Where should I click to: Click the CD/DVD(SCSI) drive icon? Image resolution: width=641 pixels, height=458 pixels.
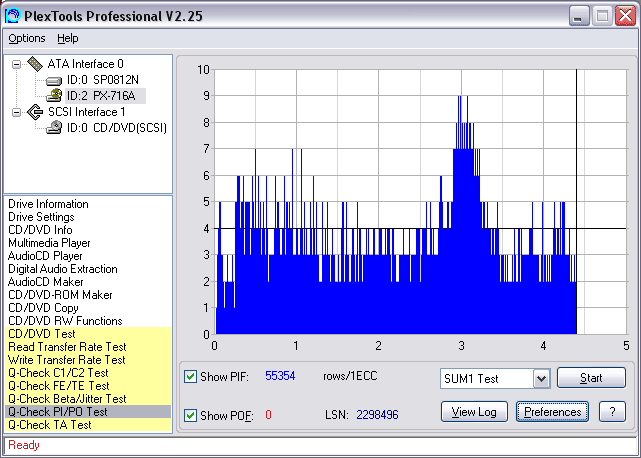coord(54,128)
